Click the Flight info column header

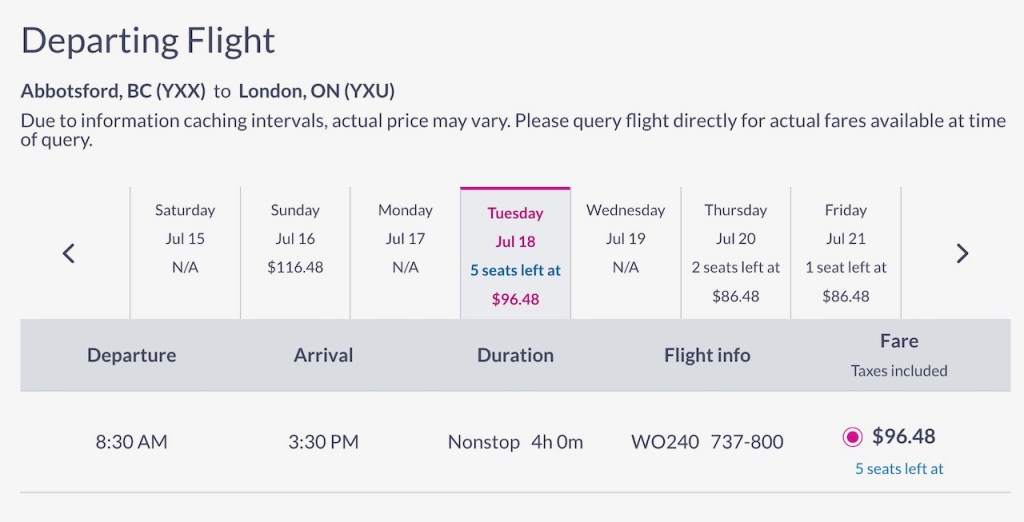pos(707,355)
